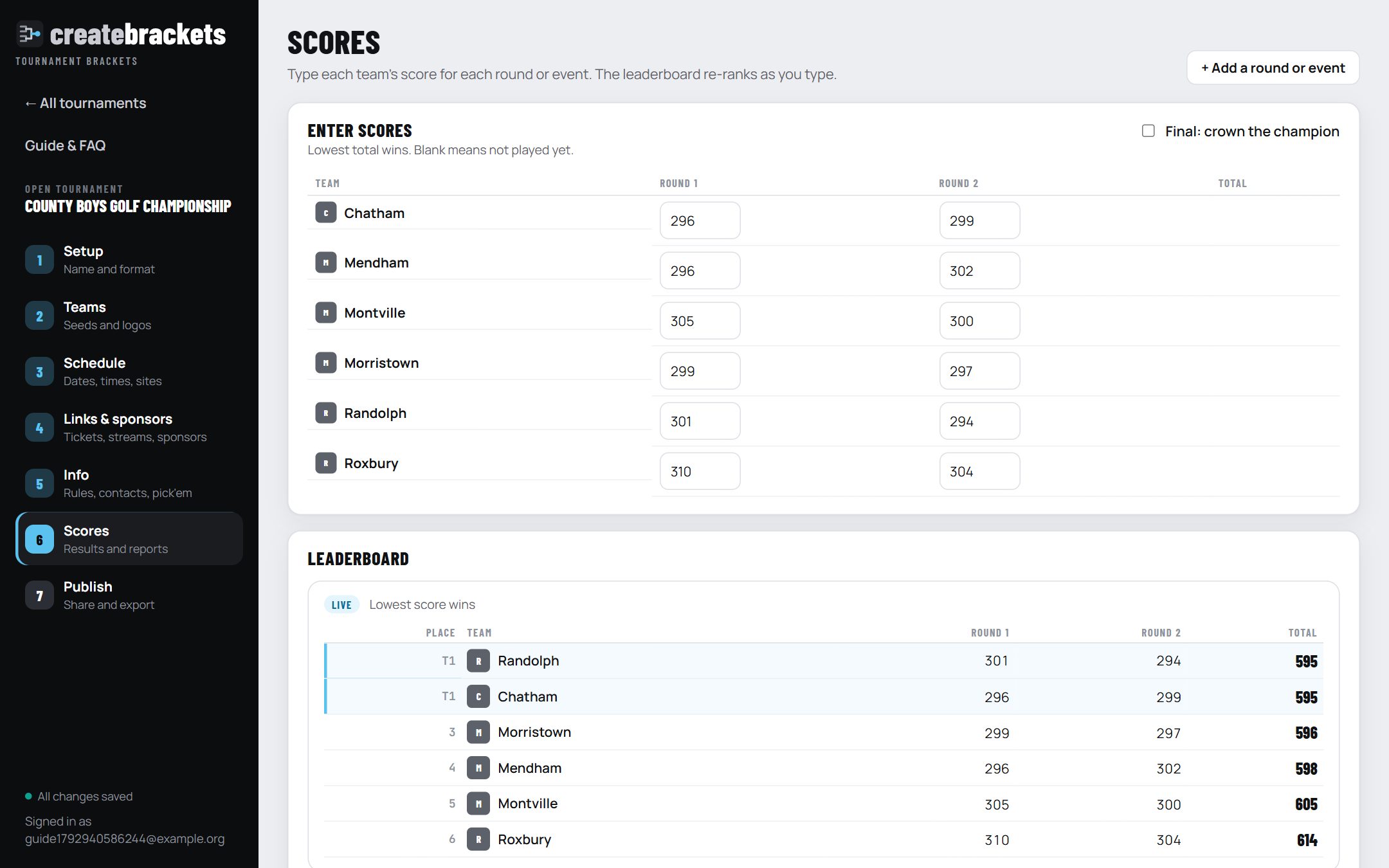Viewport: 1389px width, 868px height.
Task: Click Mendham's team badge in Enter Scores
Action: [326, 262]
